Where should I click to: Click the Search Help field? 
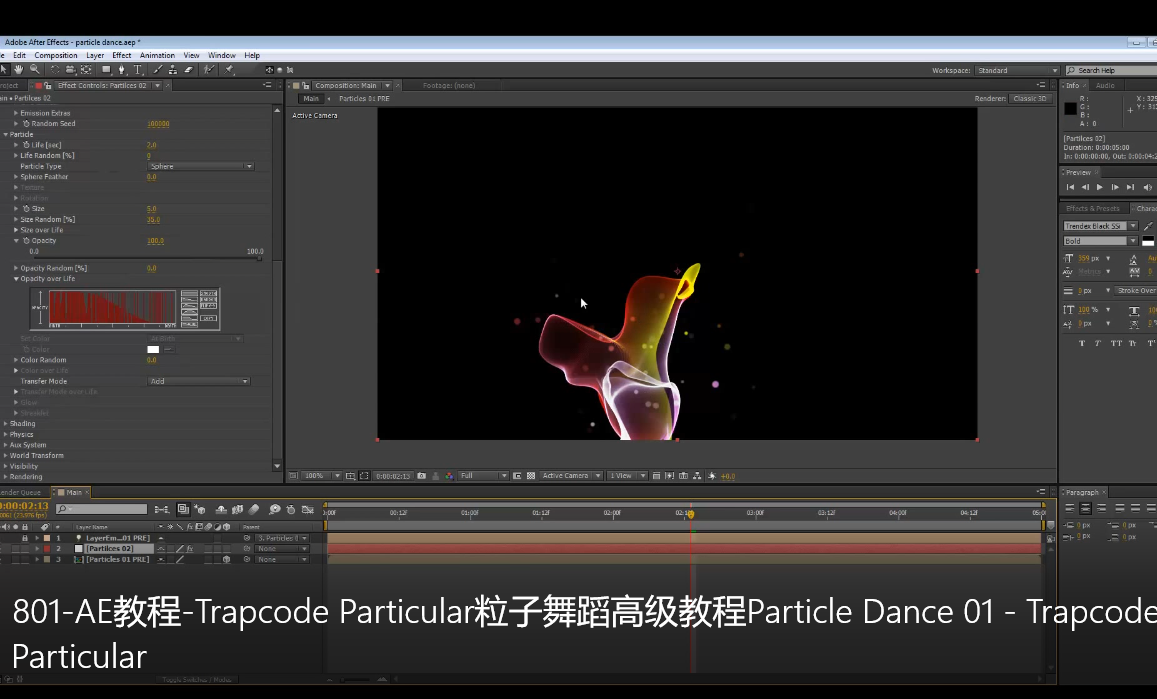pos(1111,71)
